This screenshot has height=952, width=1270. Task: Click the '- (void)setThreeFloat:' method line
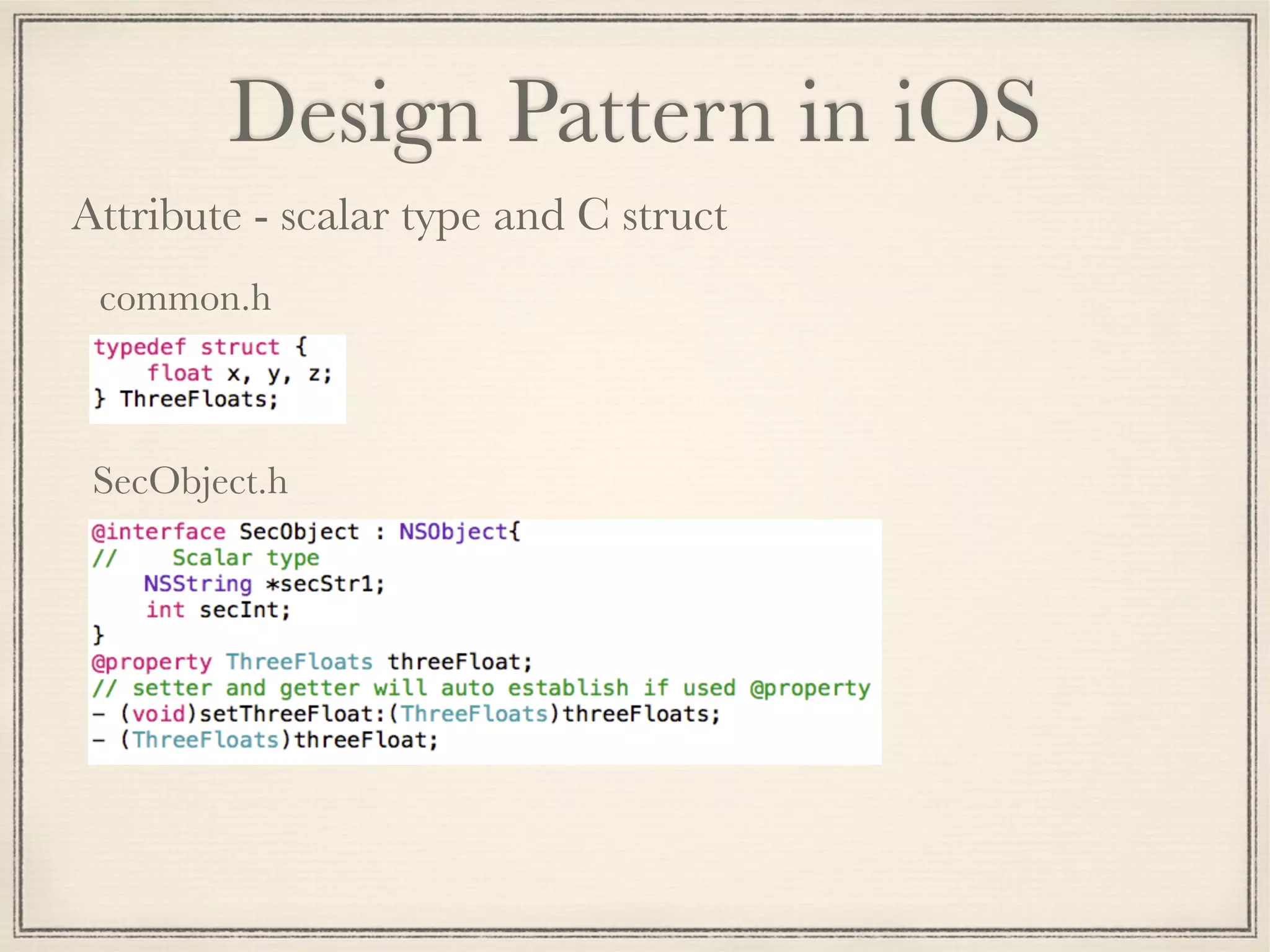point(406,714)
